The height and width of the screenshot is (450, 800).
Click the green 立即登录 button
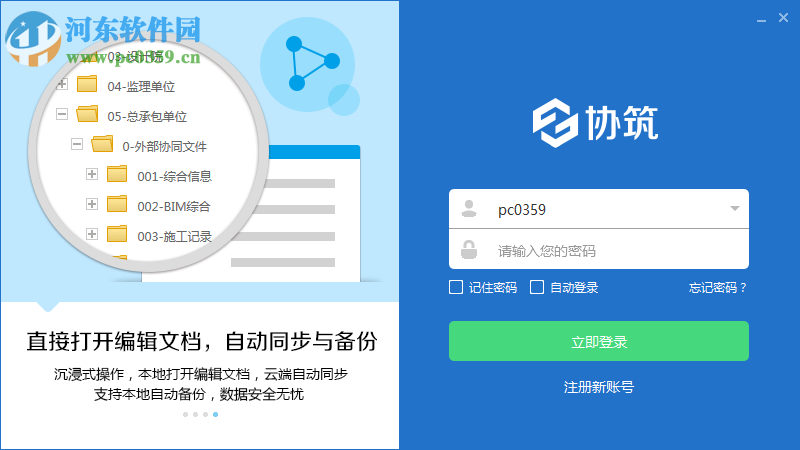[x=598, y=341]
